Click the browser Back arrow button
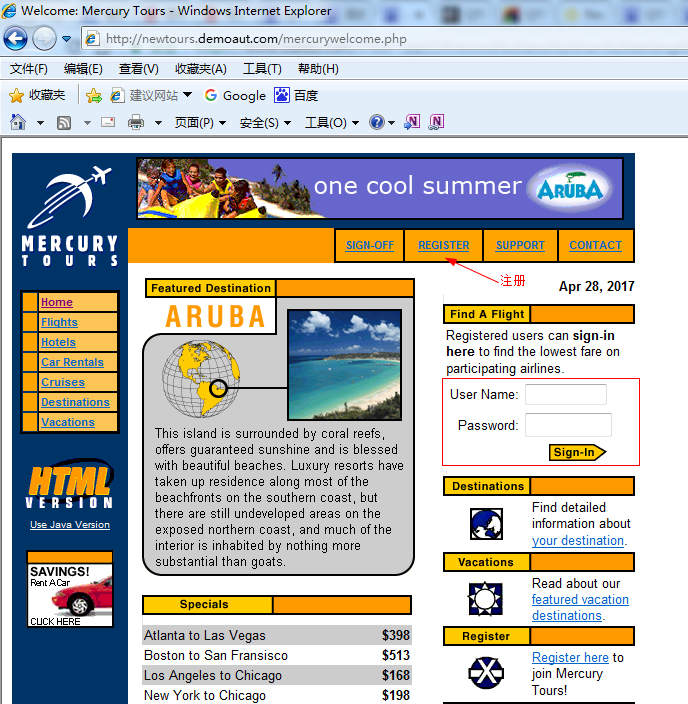Viewport: 688px width, 704px height. pyautogui.click(x=15, y=39)
